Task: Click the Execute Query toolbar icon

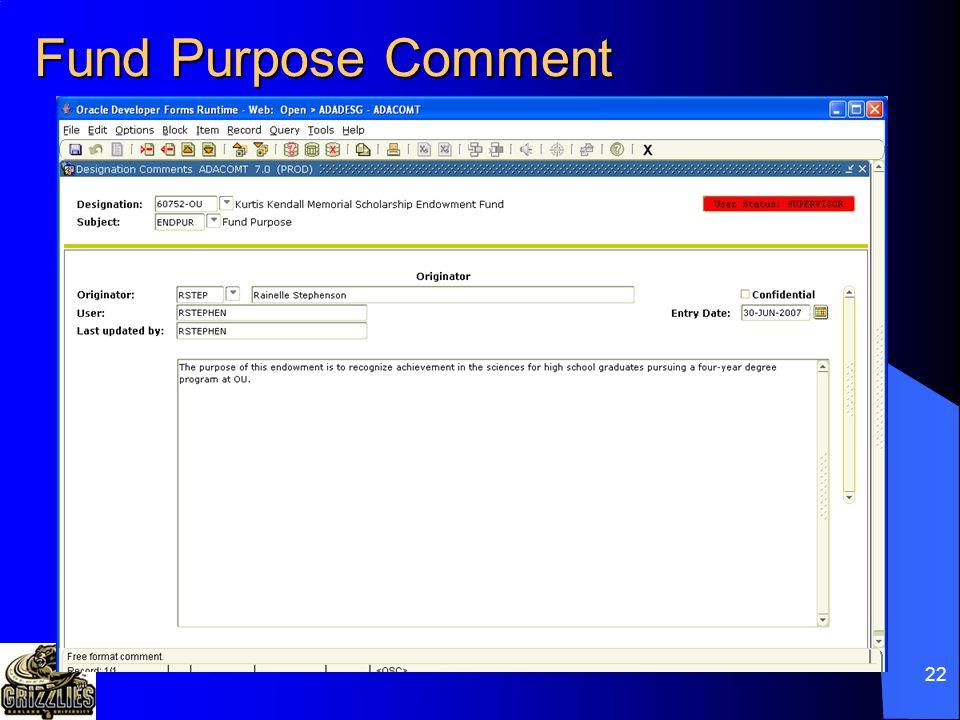Action: [312, 149]
